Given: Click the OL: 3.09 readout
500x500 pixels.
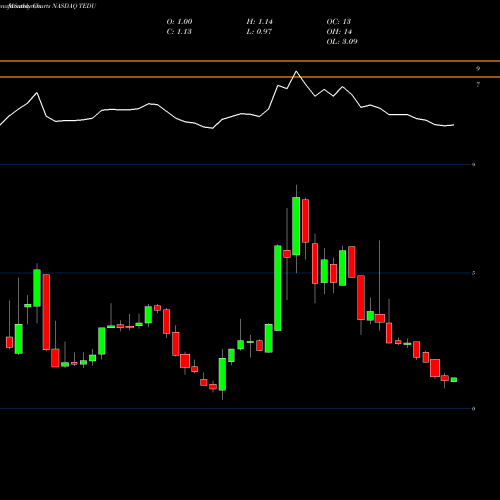Looking at the screenshot, I should click(342, 42).
